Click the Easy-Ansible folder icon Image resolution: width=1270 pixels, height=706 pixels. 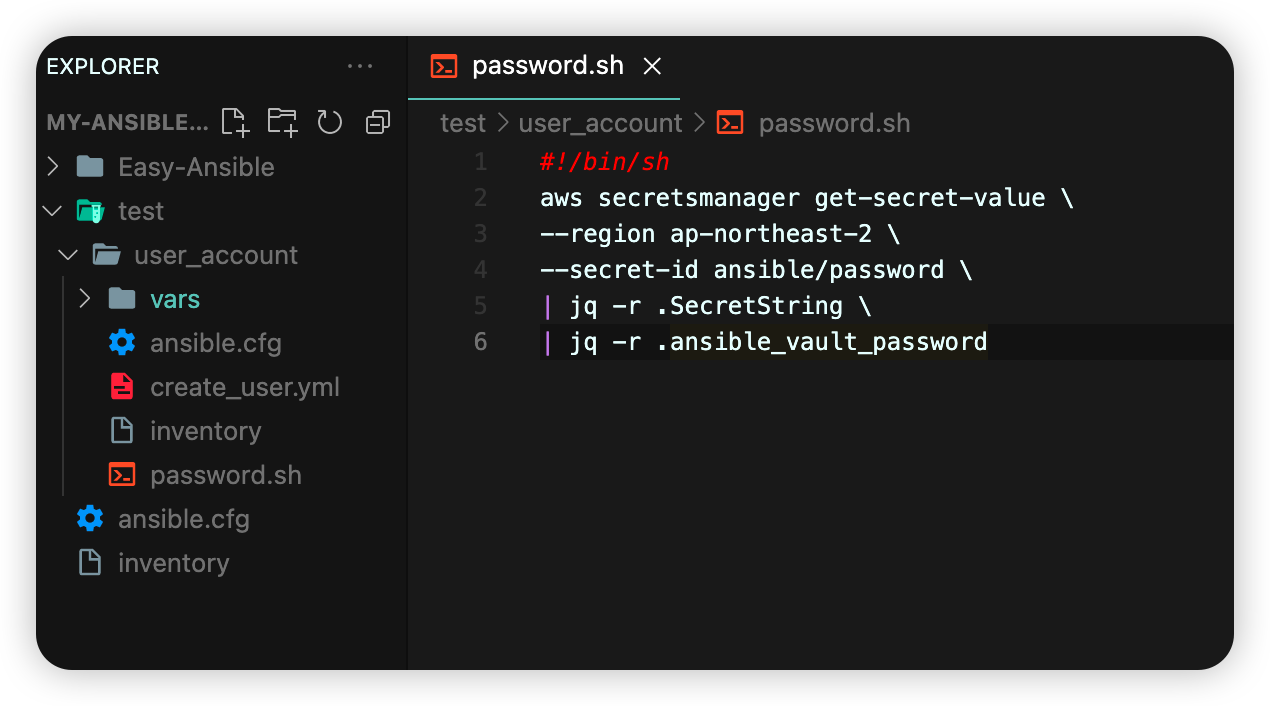click(90, 166)
